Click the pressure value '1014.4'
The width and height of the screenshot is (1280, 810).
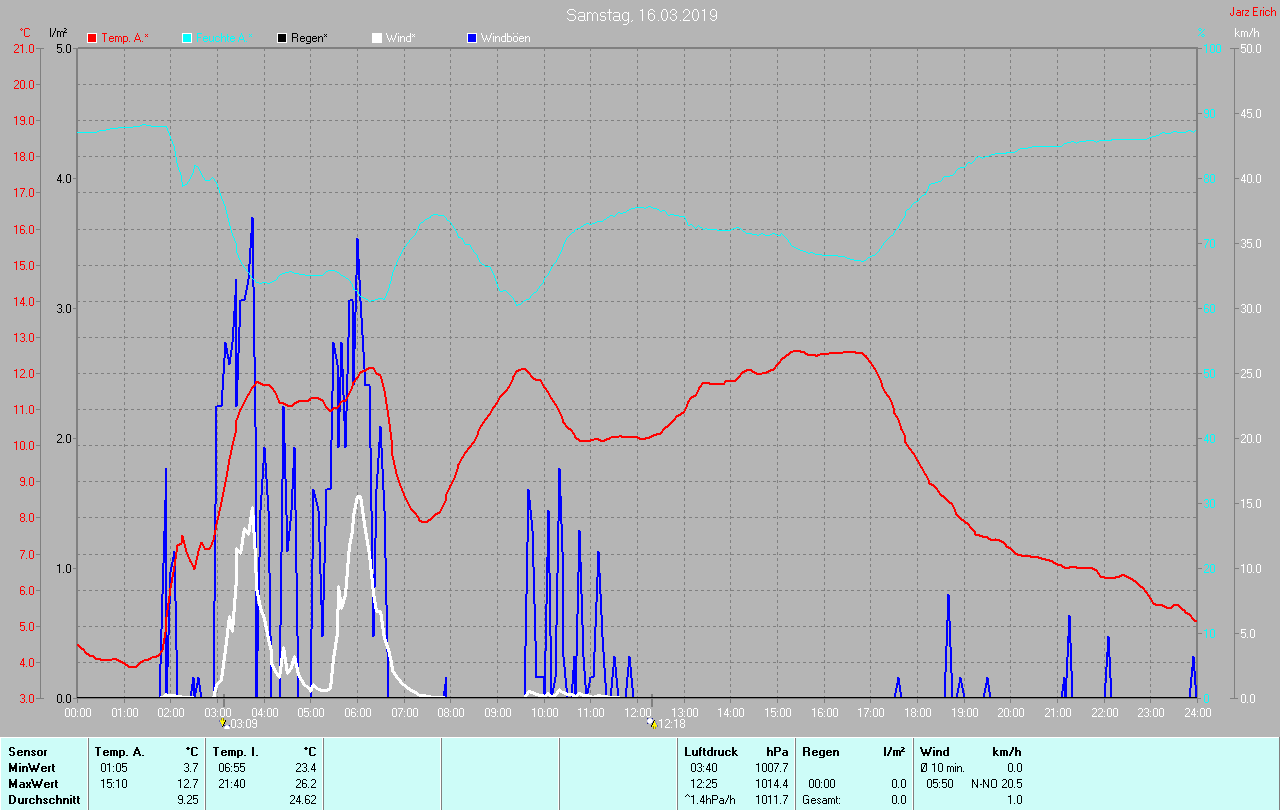tap(771, 783)
